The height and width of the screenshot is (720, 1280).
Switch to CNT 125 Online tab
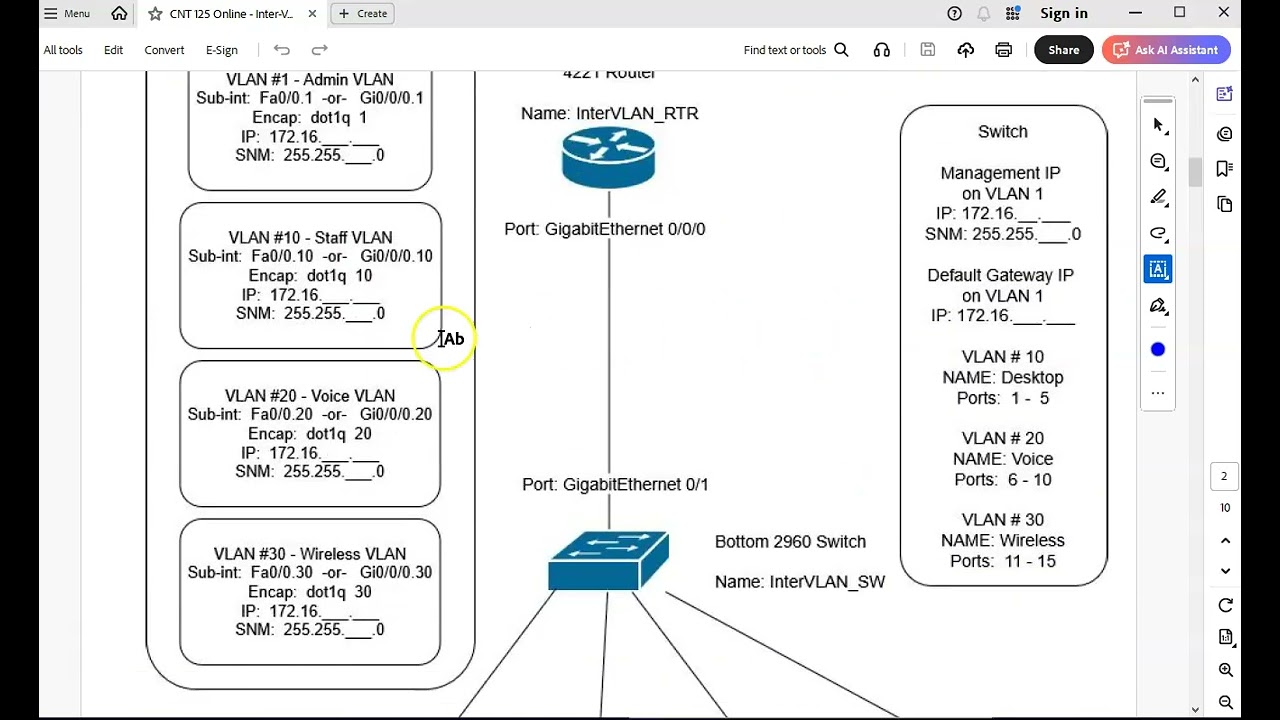[x=230, y=14]
